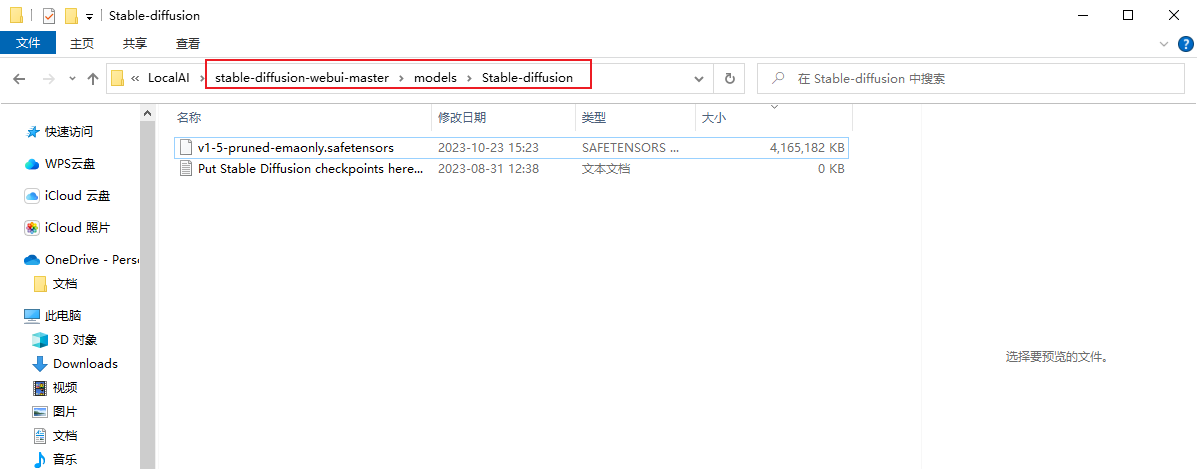Sort by 大小 column header
This screenshot has width=1197, height=469.
(714, 118)
